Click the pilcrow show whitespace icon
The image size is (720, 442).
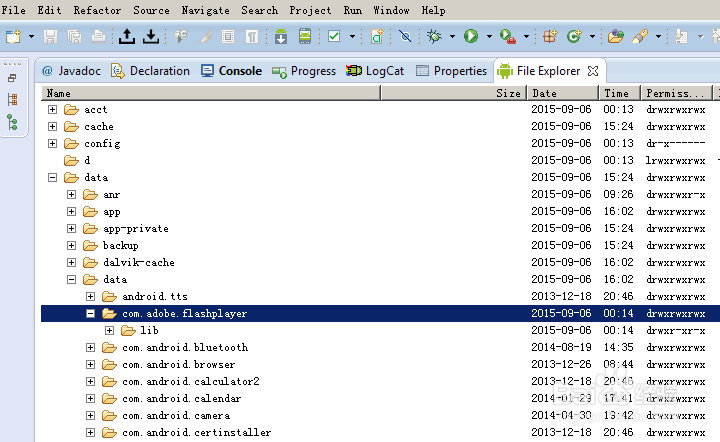click(252, 36)
